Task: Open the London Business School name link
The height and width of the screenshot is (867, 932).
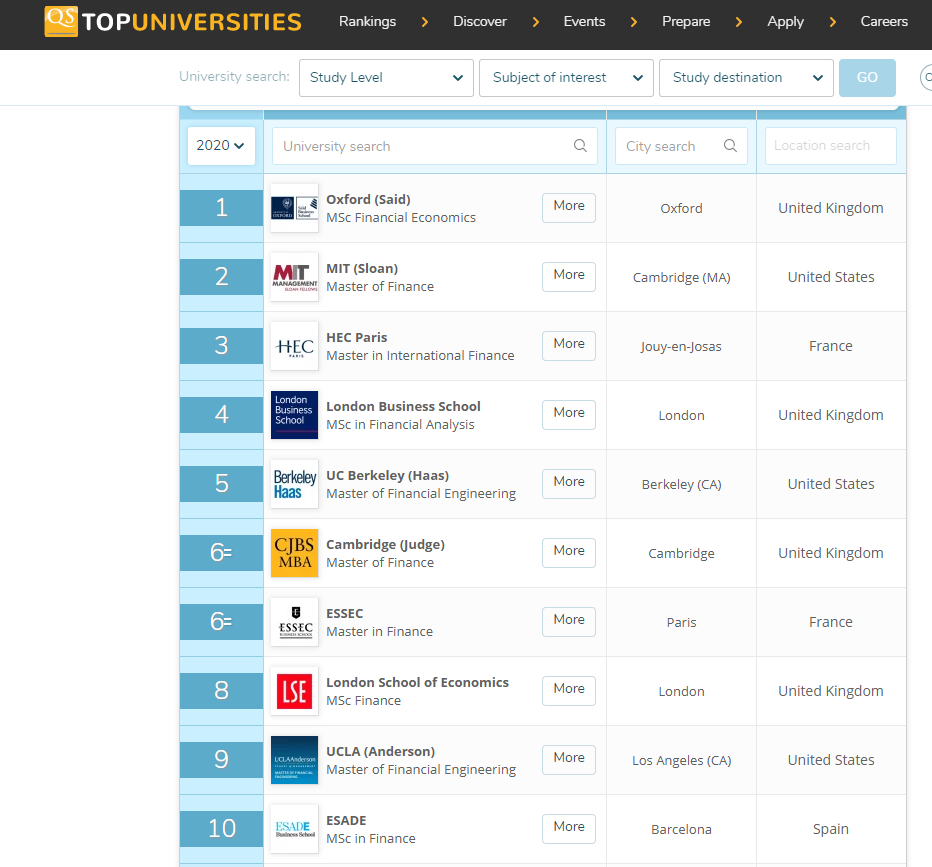Action: pyautogui.click(x=403, y=406)
